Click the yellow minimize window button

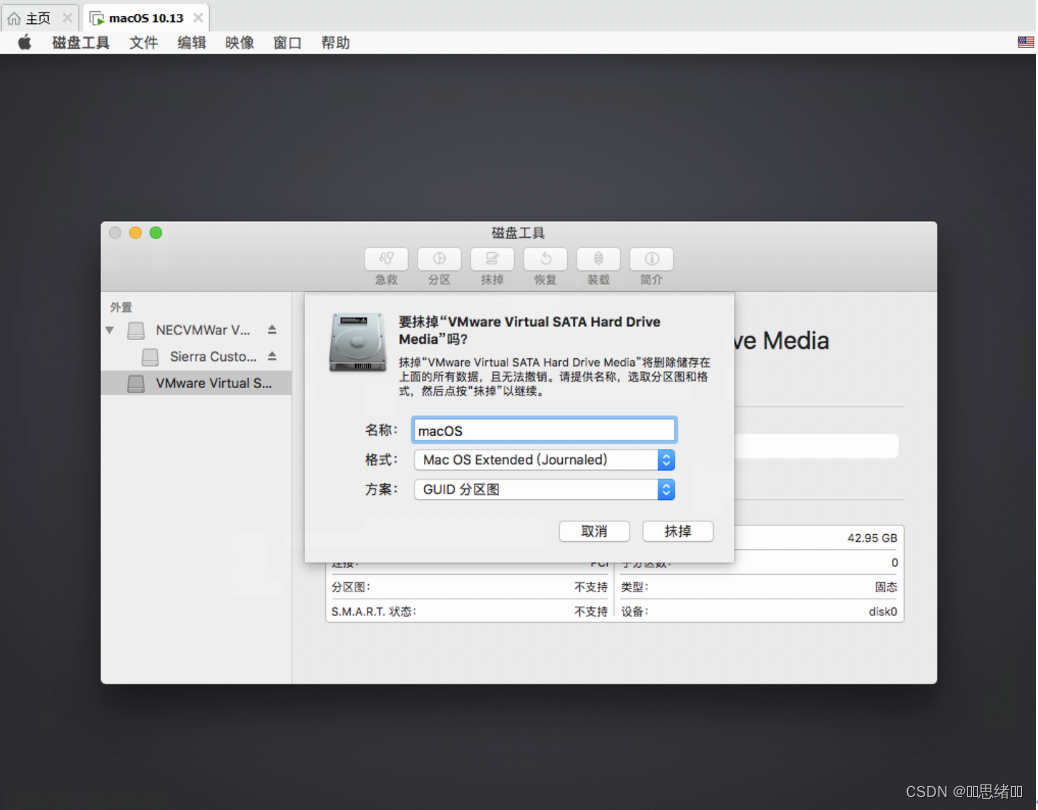point(135,233)
